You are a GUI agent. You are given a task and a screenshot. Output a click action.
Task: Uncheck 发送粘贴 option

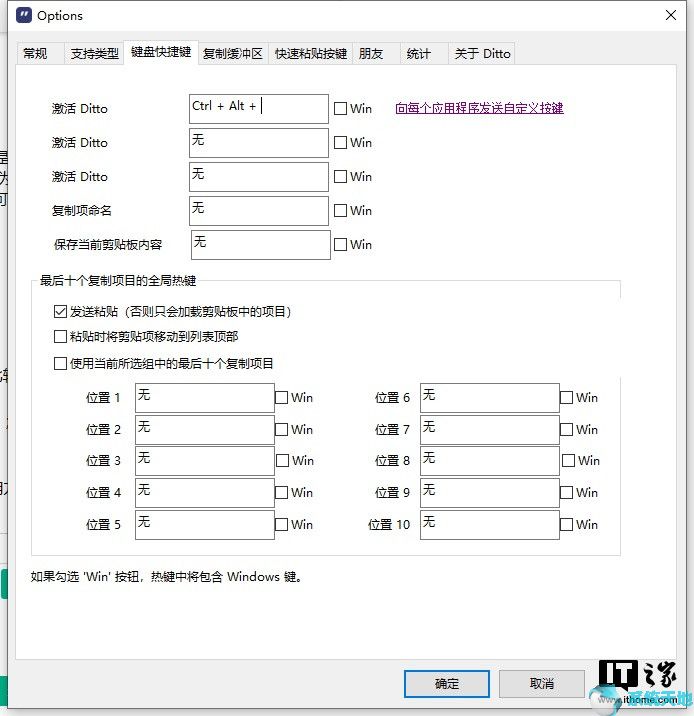click(x=60, y=311)
